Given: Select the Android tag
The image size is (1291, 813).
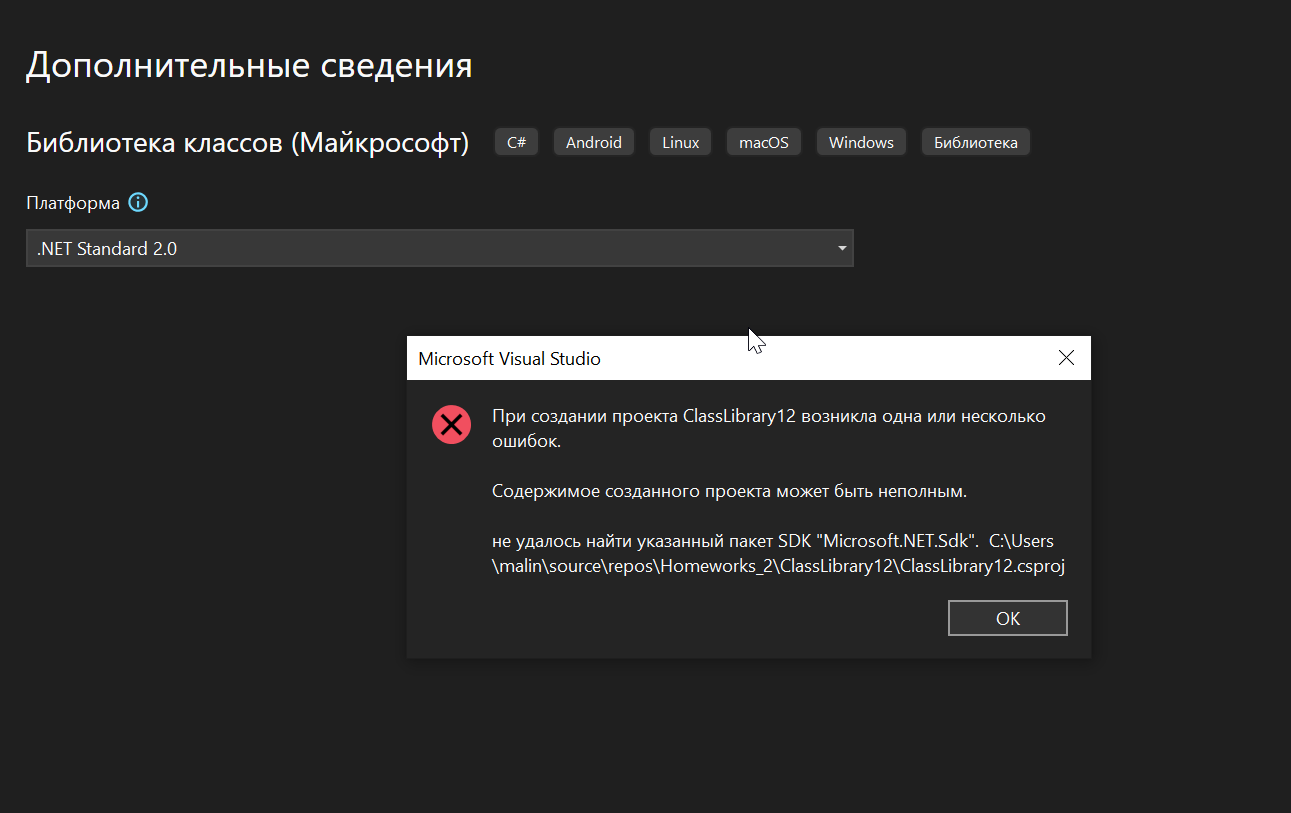Looking at the screenshot, I should pyautogui.click(x=594, y=142).
